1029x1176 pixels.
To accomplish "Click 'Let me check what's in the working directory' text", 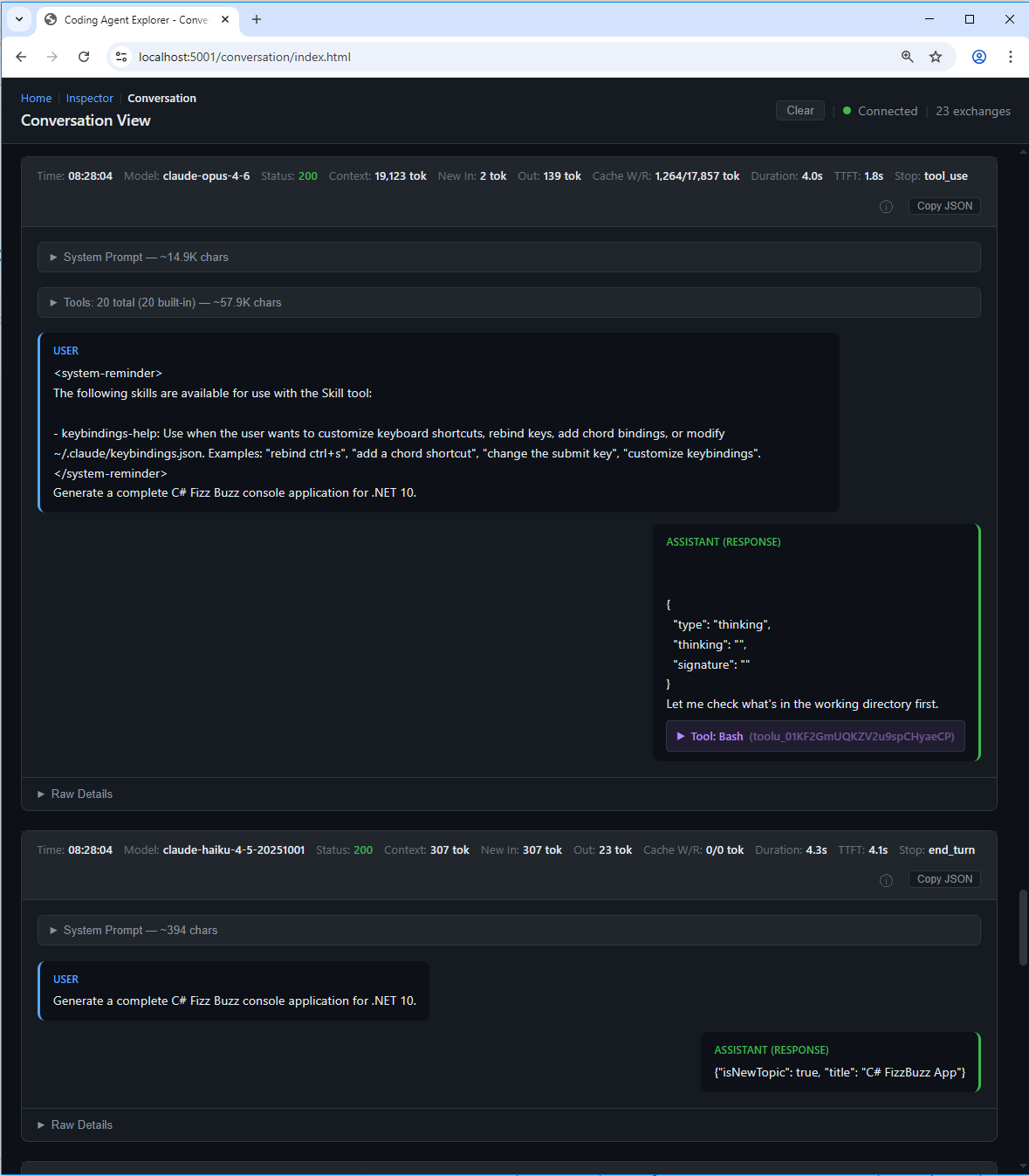I will [x=802, y=705].
